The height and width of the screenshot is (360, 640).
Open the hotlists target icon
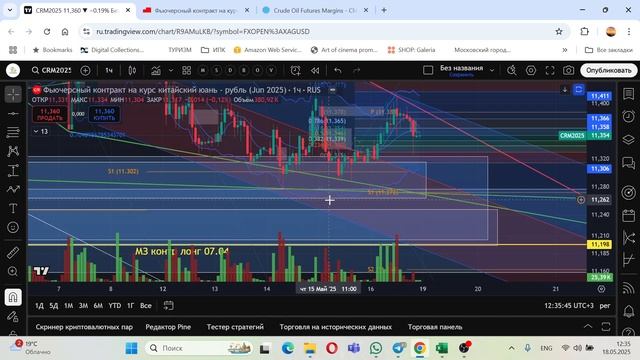(629, 192)
